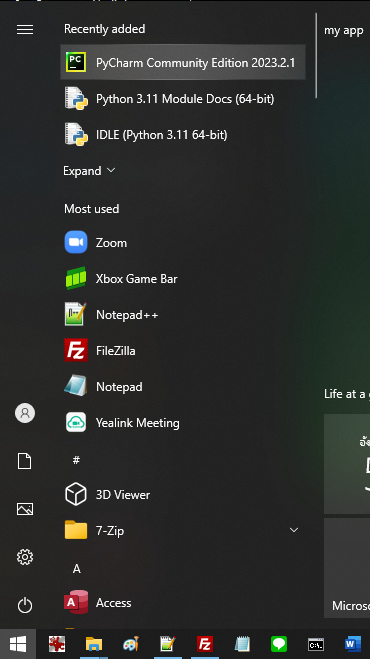
Task: Open FileZilla in the Most used list
Action: click(x=183, y=351)
